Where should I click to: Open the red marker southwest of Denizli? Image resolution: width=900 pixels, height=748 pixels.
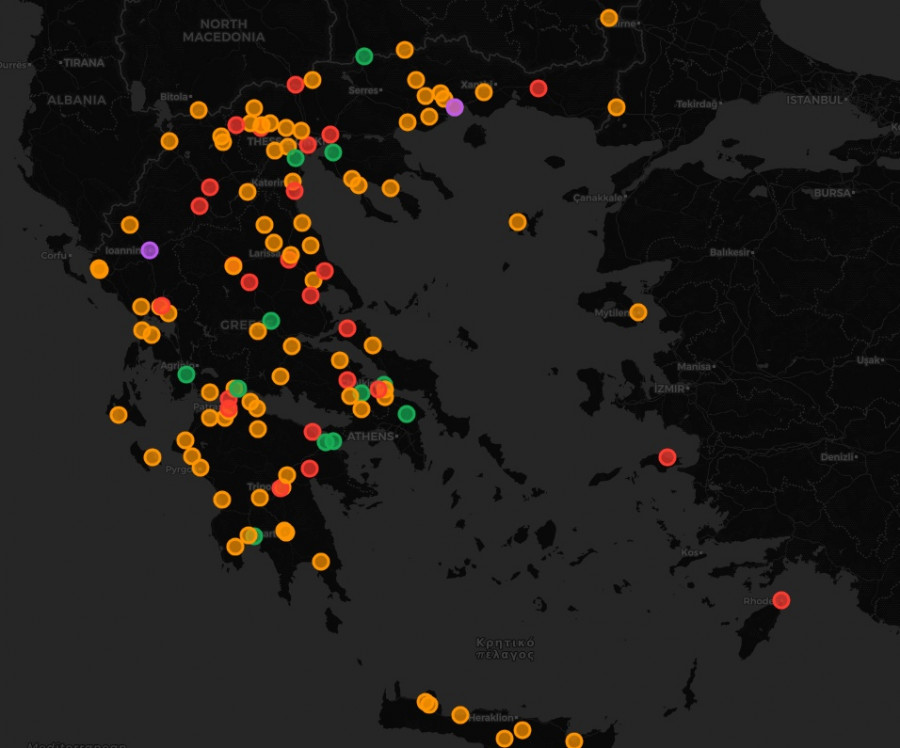tap(667, 457)
